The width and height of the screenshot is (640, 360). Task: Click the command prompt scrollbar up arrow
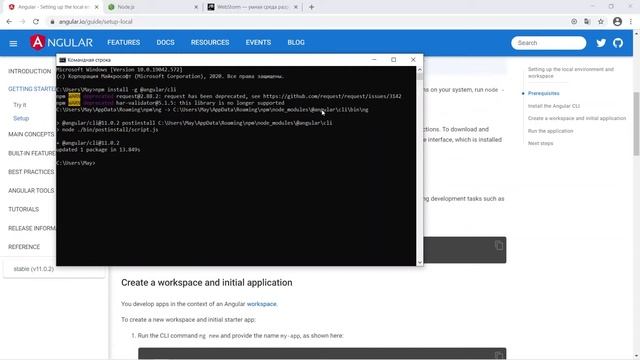pyautogui.click(x=420, y=70)
